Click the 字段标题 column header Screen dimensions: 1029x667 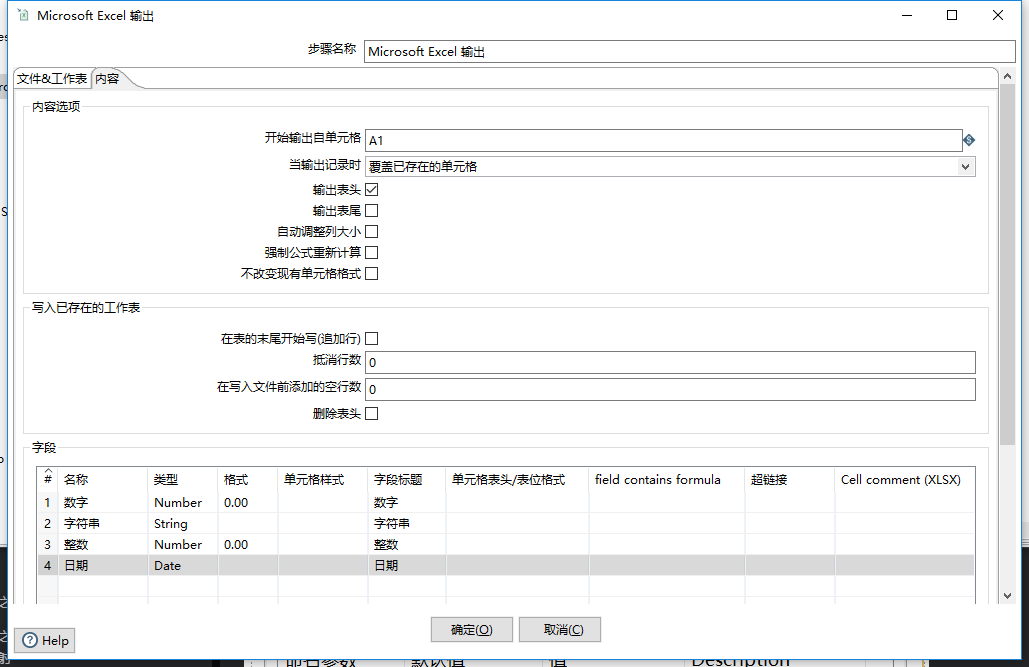407,480
